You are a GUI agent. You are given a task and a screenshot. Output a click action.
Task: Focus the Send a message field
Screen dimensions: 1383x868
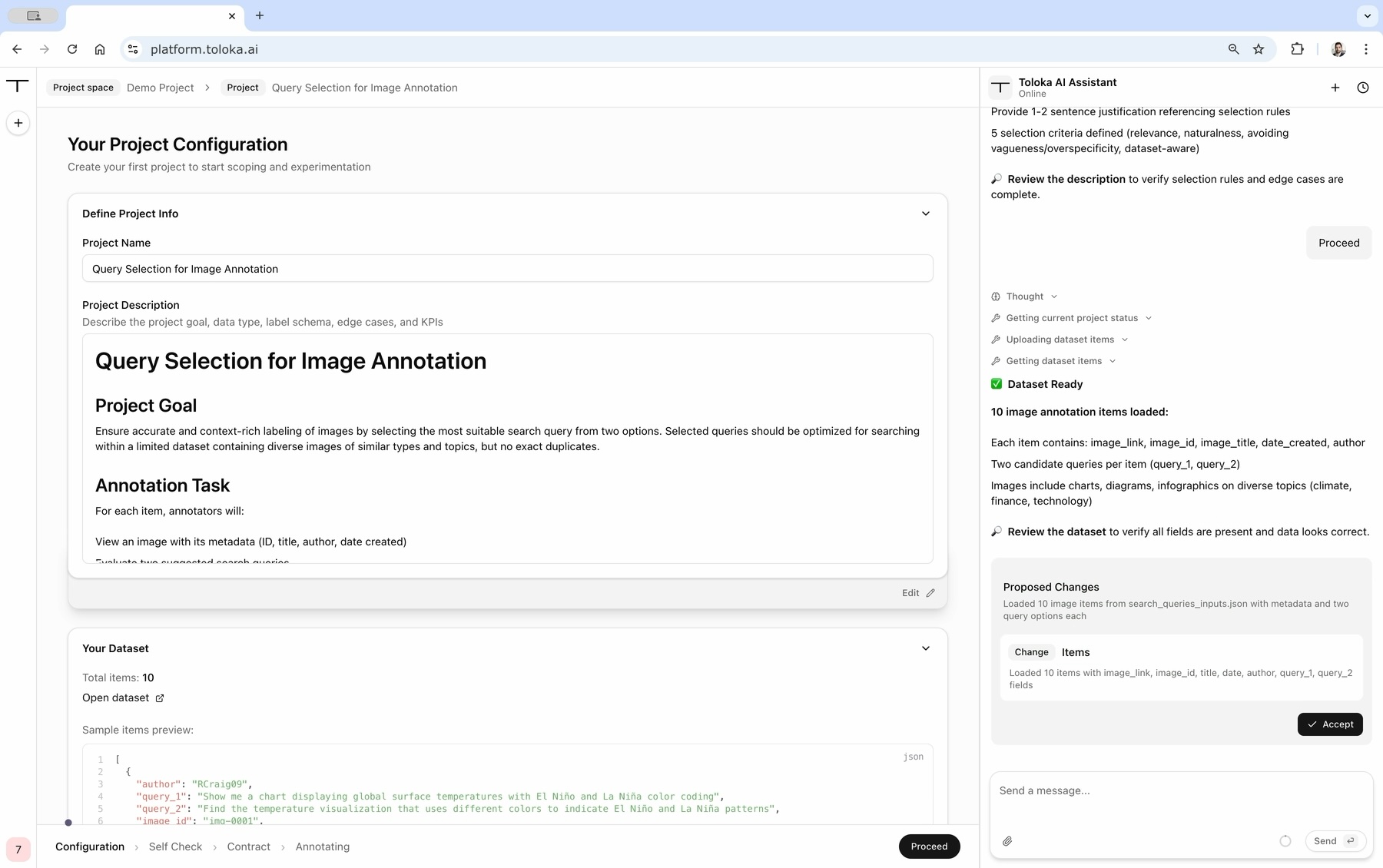click(1180, 791)
